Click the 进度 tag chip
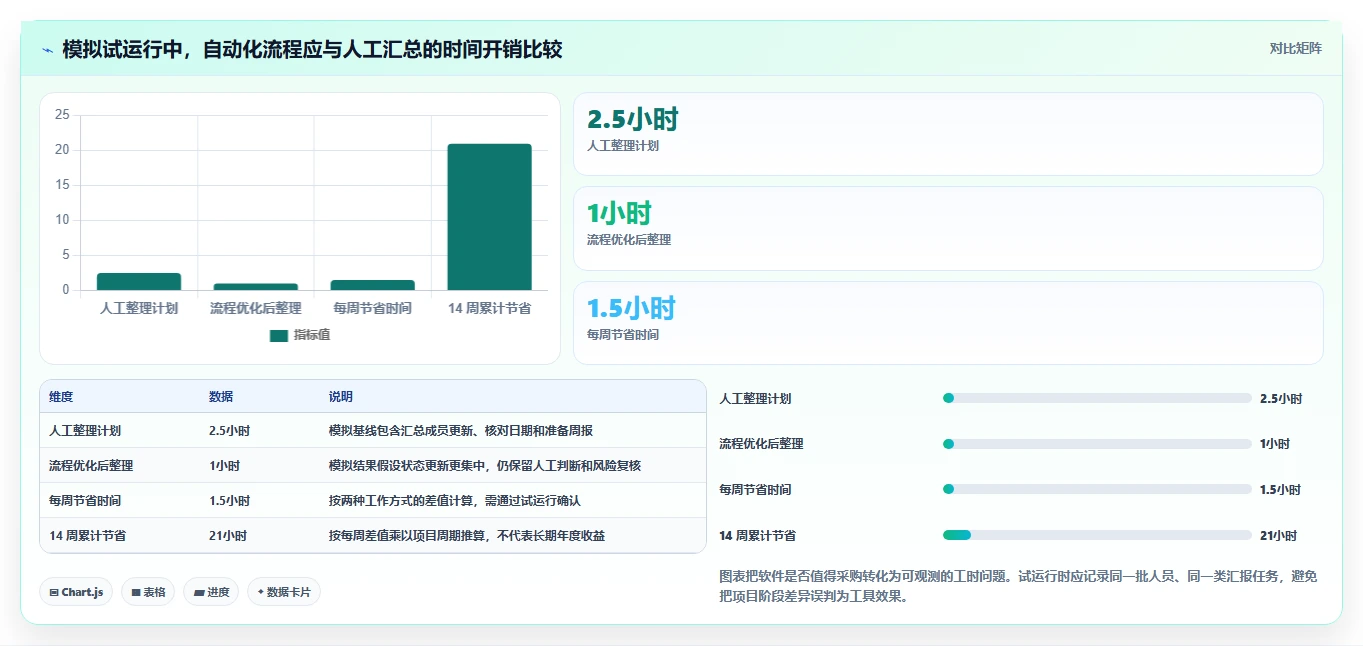The width and height of the screenshot is (1363, 646). 211,592
